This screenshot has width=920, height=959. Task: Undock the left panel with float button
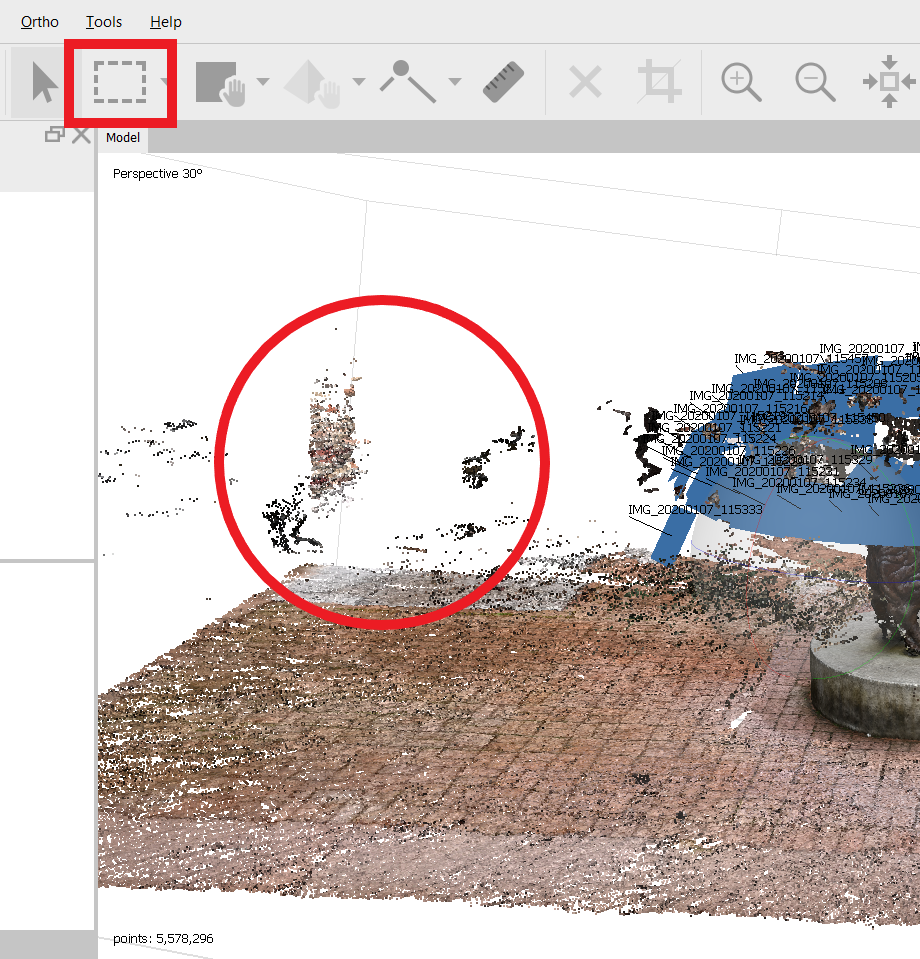coord(55,136)
